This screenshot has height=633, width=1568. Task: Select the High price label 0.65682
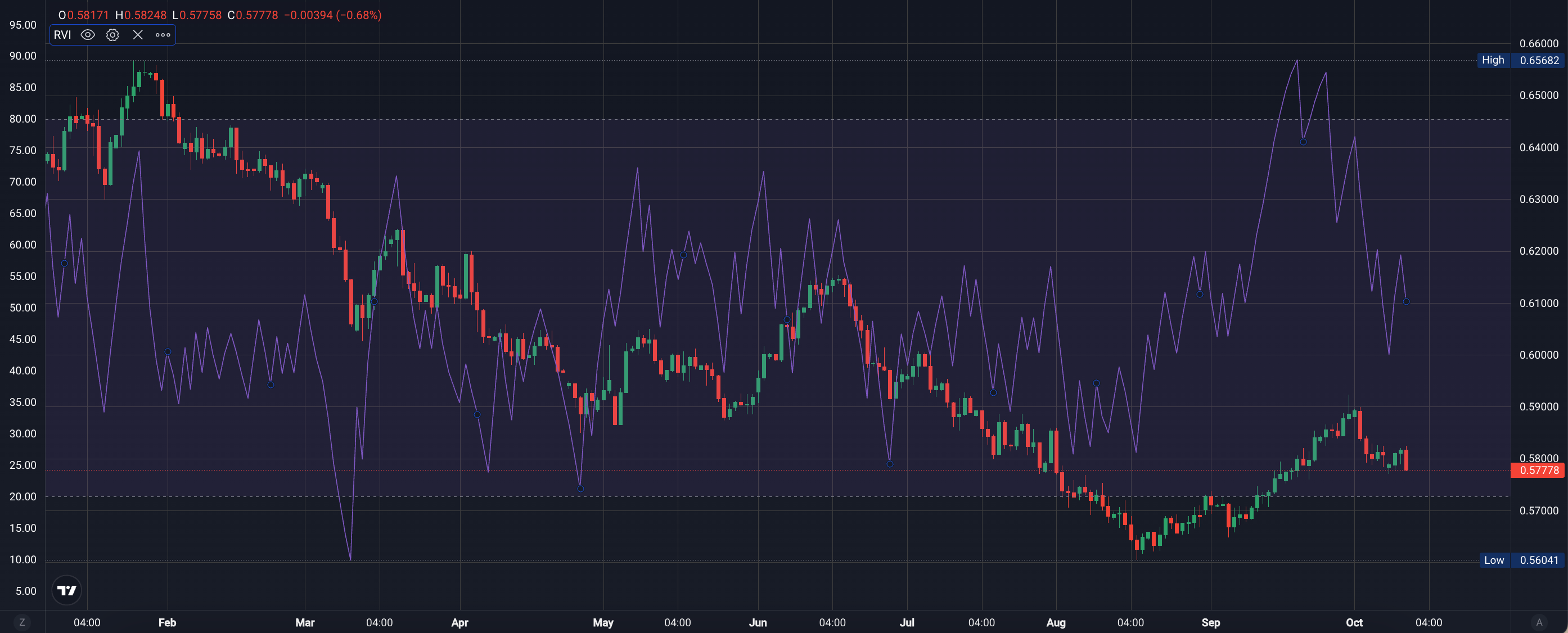tap(1539, 60)
